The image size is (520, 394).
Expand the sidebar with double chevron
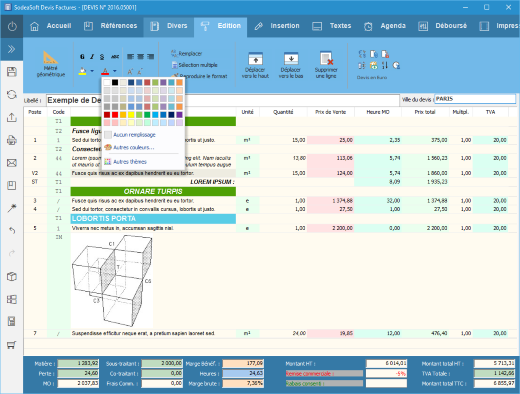click(12, 49)
